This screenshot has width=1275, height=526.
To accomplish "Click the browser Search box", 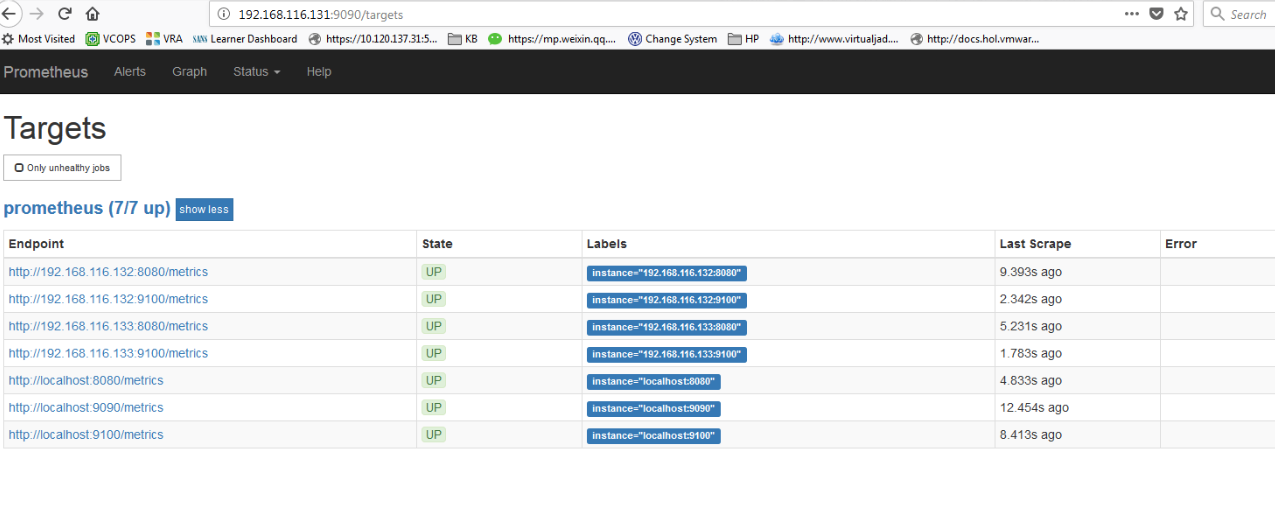I will click(x=1240, y=14).
